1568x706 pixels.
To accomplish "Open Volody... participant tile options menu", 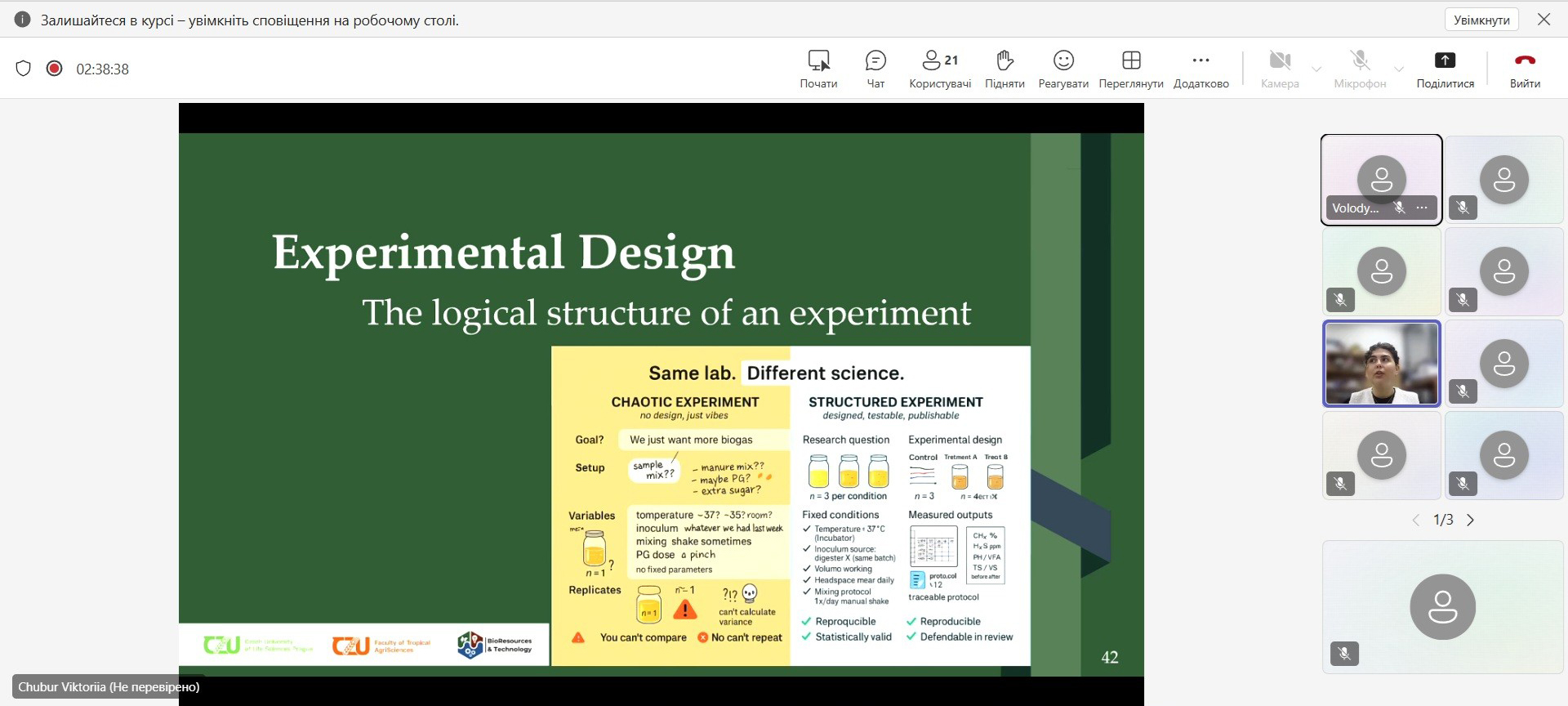I will coord(1422,208).
